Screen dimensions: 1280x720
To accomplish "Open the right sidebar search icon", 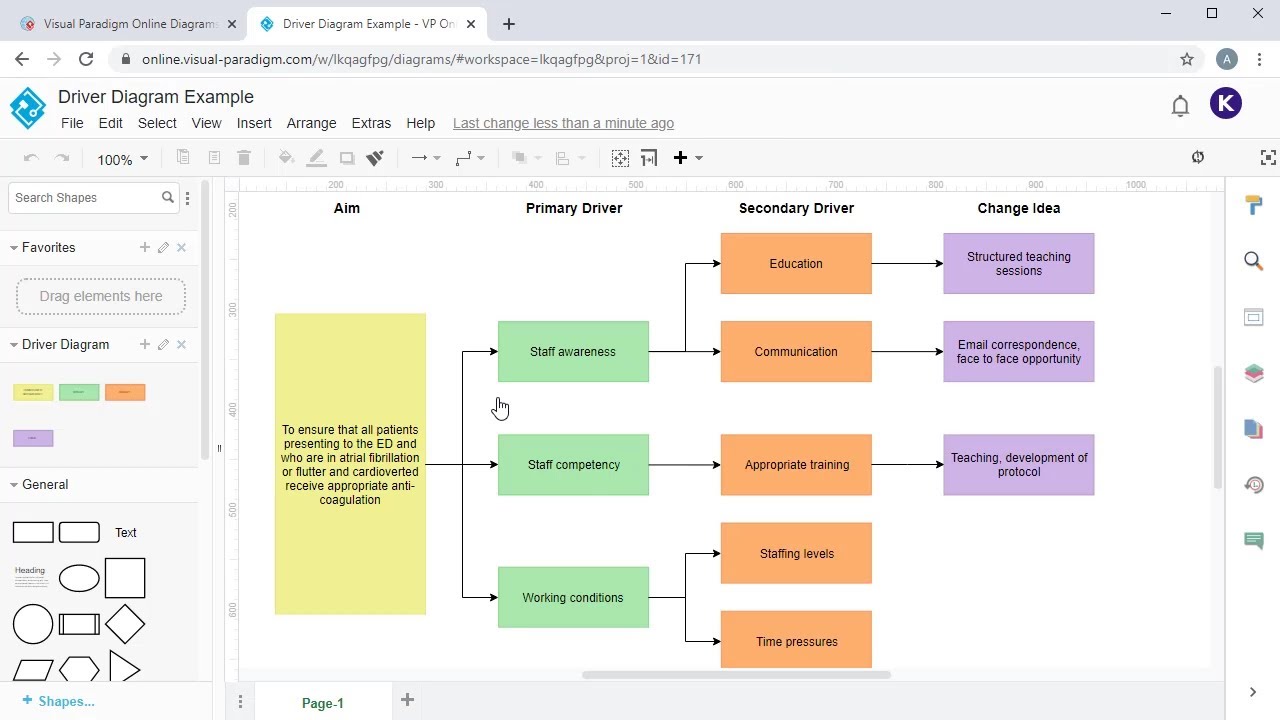I will (x=1253, y=261).
